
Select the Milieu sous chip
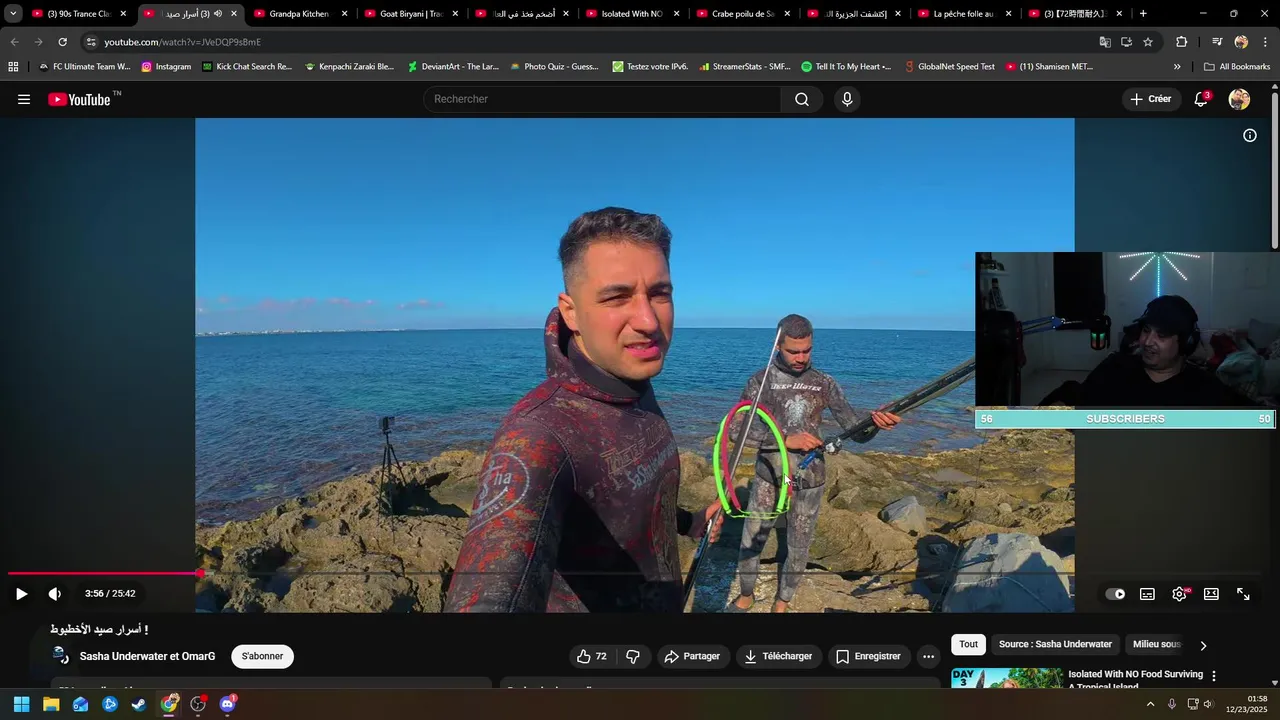1157,644
